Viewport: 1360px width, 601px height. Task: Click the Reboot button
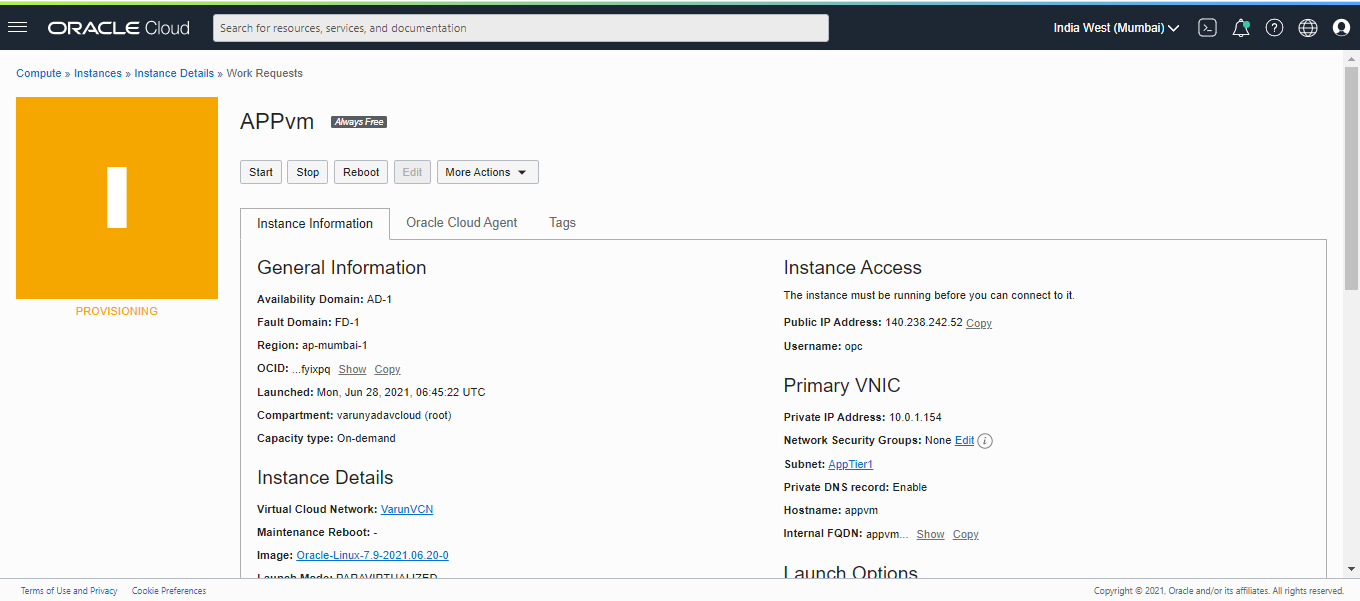click(x=361, y=172)
